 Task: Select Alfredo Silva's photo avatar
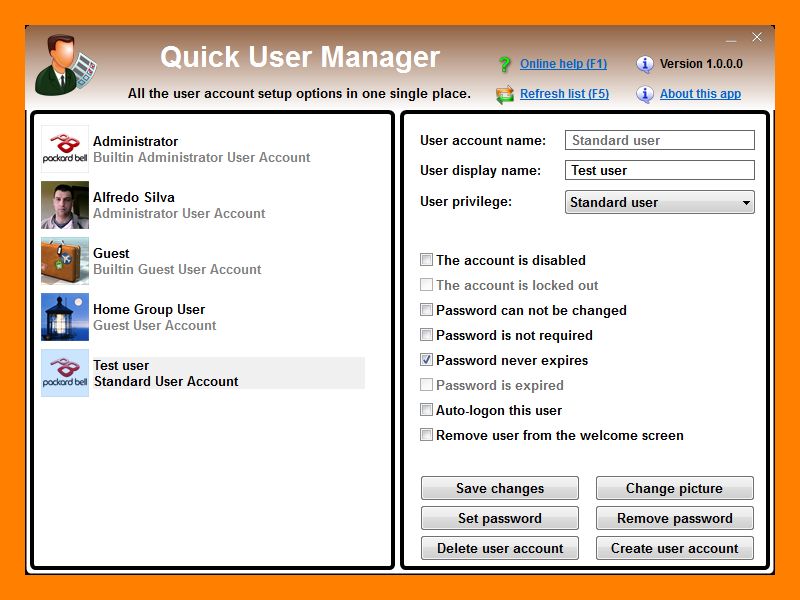point(65,205)
